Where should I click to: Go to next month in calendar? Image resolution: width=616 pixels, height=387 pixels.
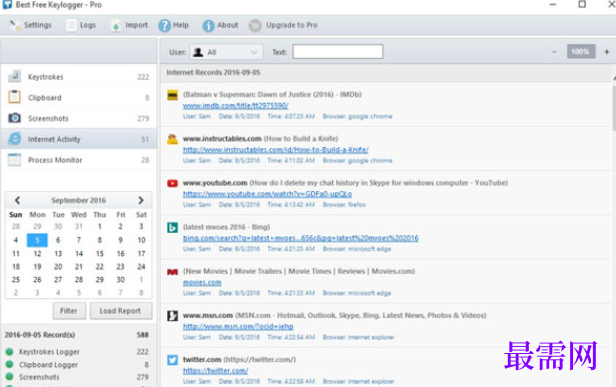[141, 200]
